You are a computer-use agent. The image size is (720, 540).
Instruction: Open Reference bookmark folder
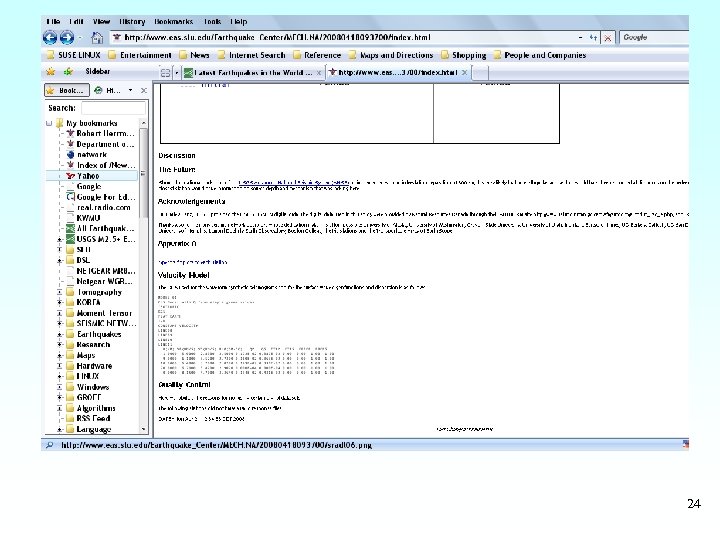click(317, 55)
